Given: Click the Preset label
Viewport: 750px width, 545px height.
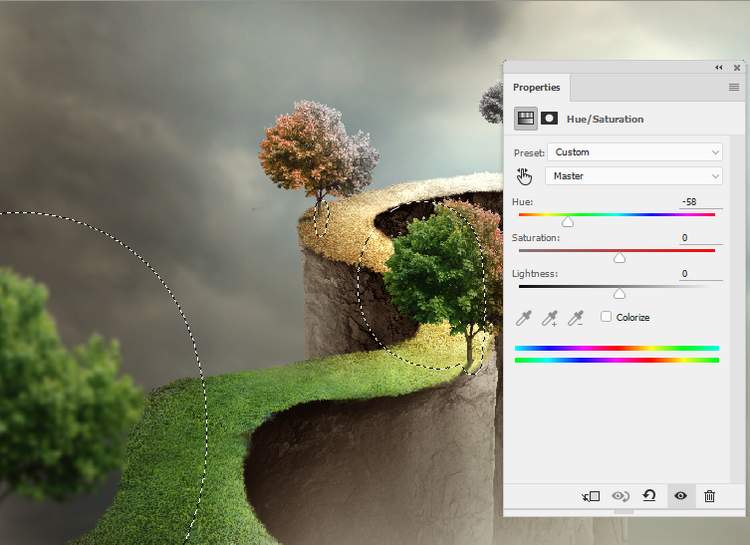Looking at the screenshot, I should point(529,153).
